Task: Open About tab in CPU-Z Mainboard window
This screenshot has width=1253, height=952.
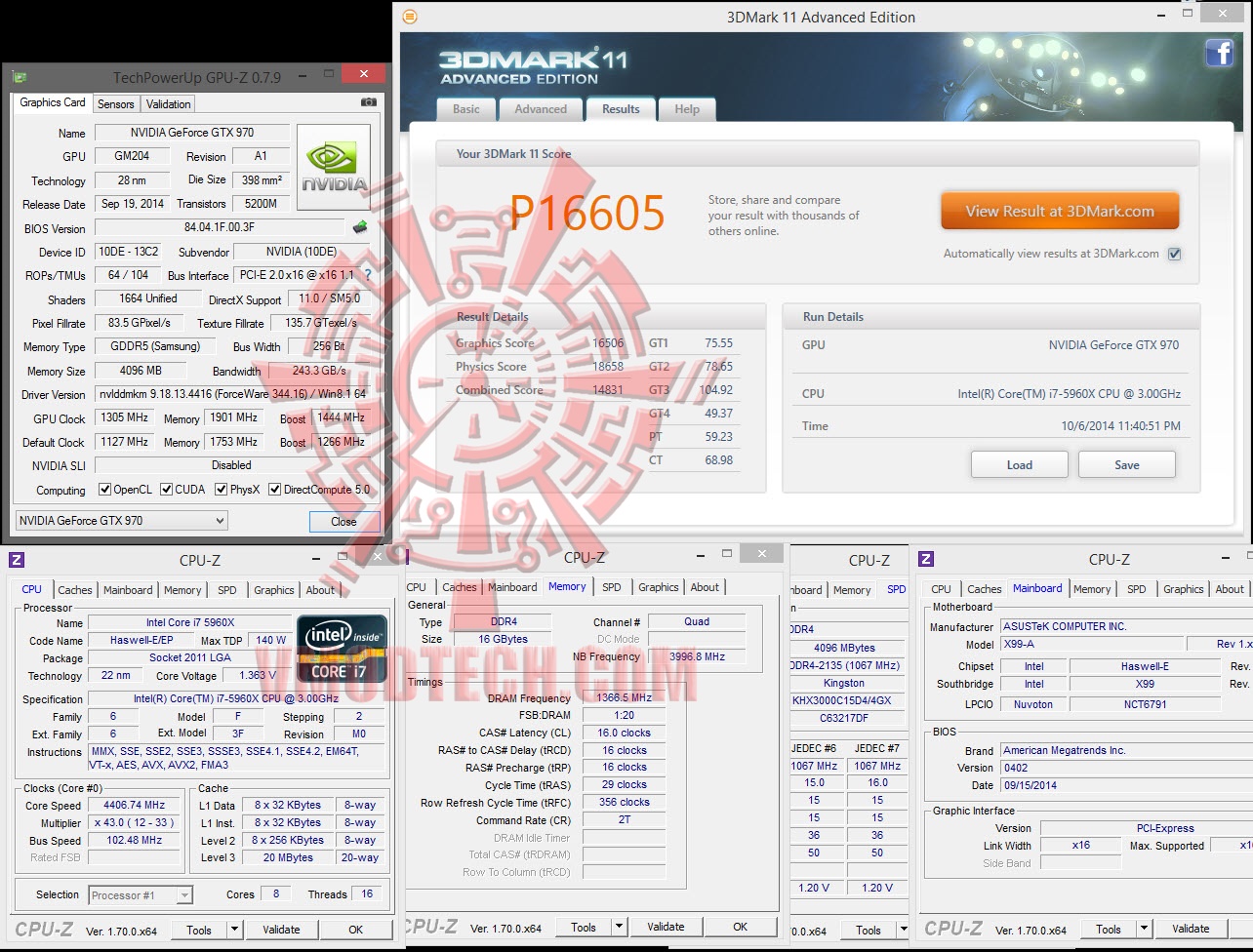Action: click(x=1230, y=589)
